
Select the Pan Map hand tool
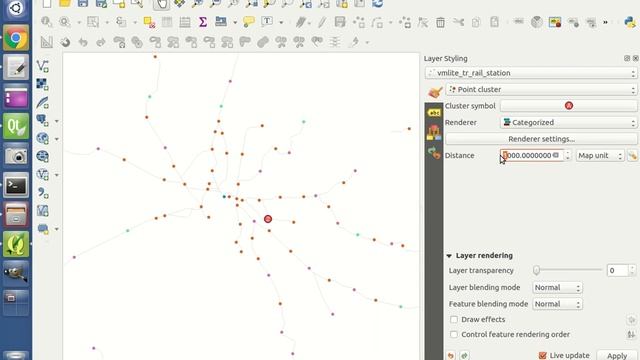162,4
